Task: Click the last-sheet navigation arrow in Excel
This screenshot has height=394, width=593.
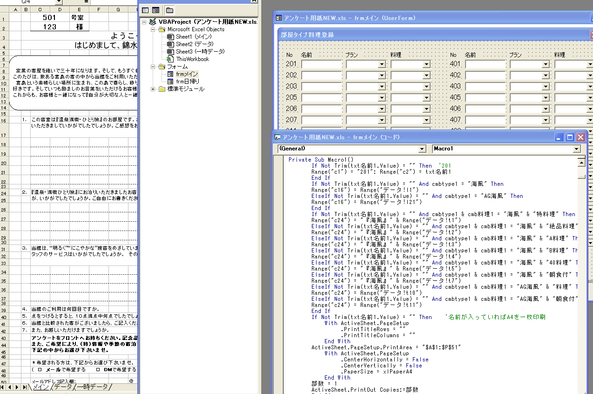Action: click(x=25, y=387)
